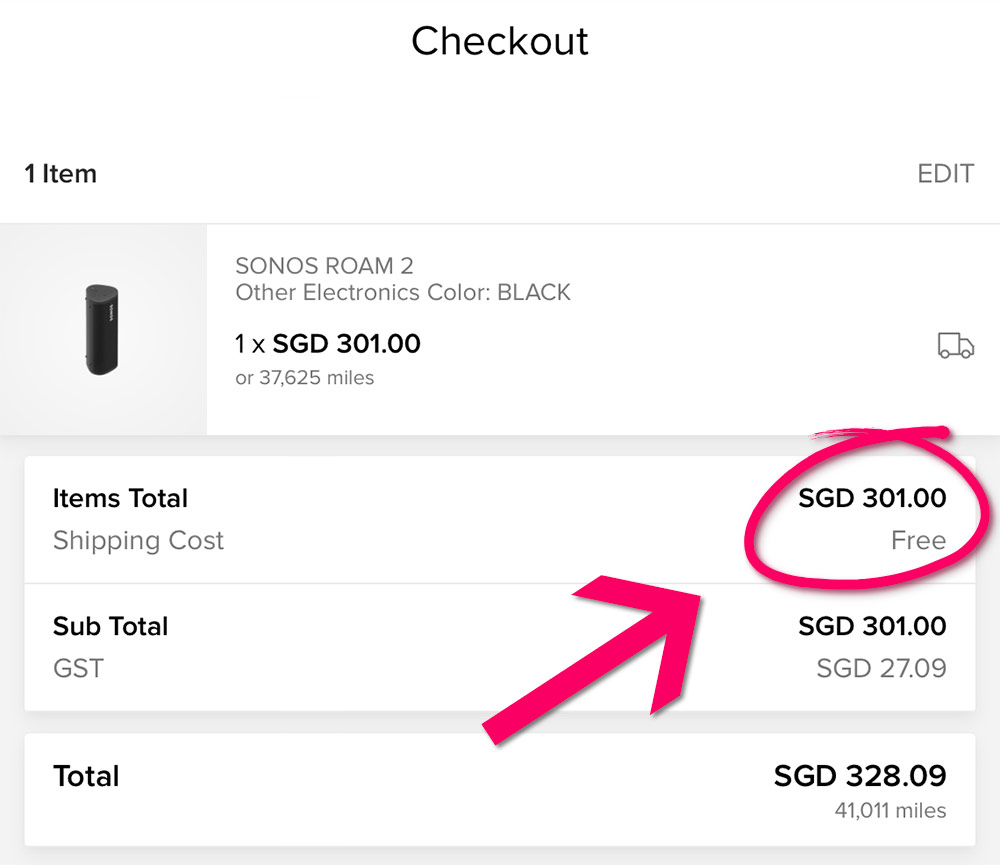The image size is (1000, 865).
Task: Click the "or 37,625 miles" item price text
Action: point(304,378)
